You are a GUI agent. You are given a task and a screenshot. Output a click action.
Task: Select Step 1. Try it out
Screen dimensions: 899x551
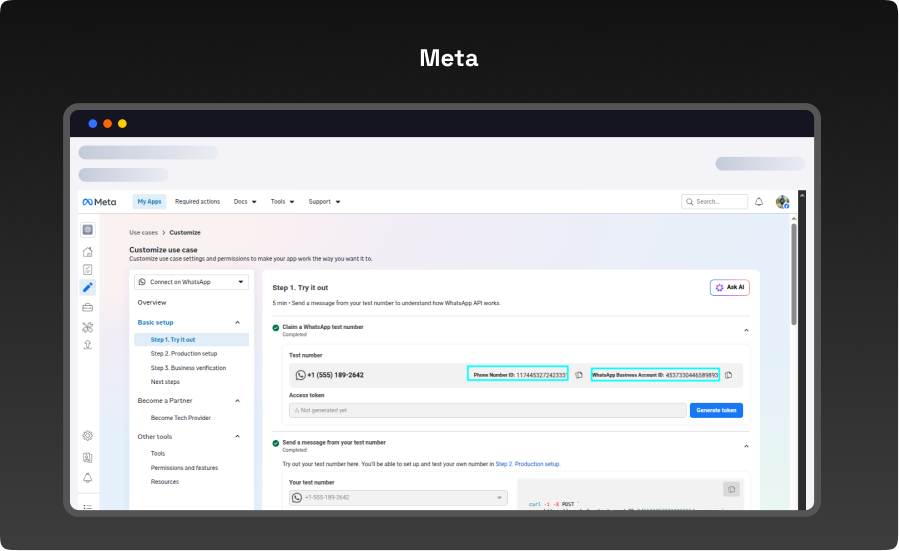tap(191, 340)
